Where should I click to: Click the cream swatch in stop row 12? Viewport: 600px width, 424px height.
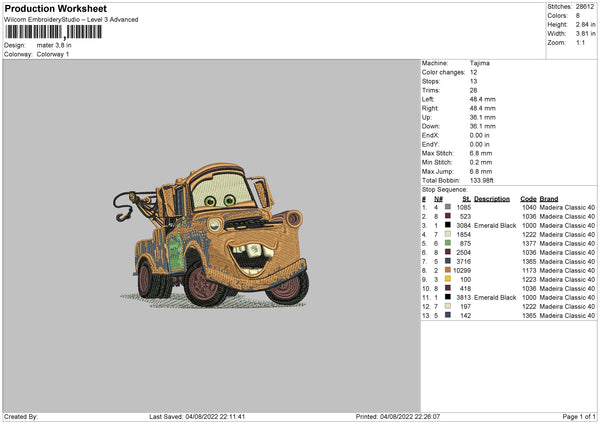(448, 306)
